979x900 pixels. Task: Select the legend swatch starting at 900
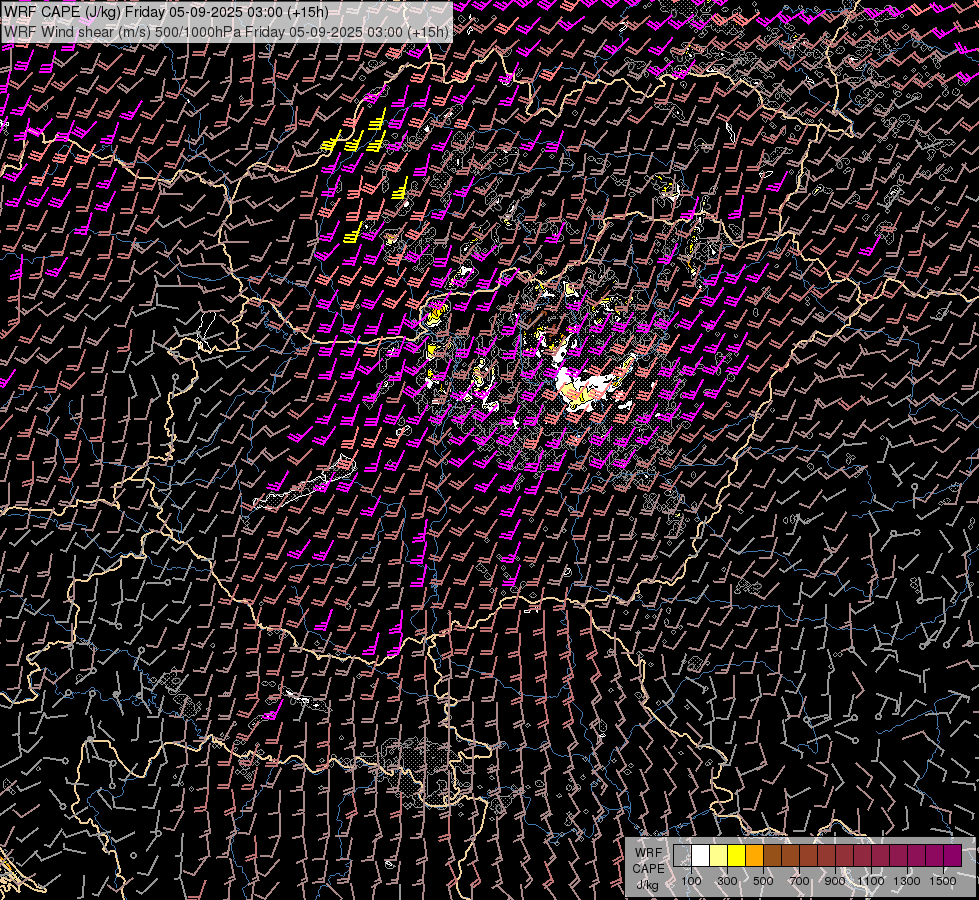tap(845, 855)
